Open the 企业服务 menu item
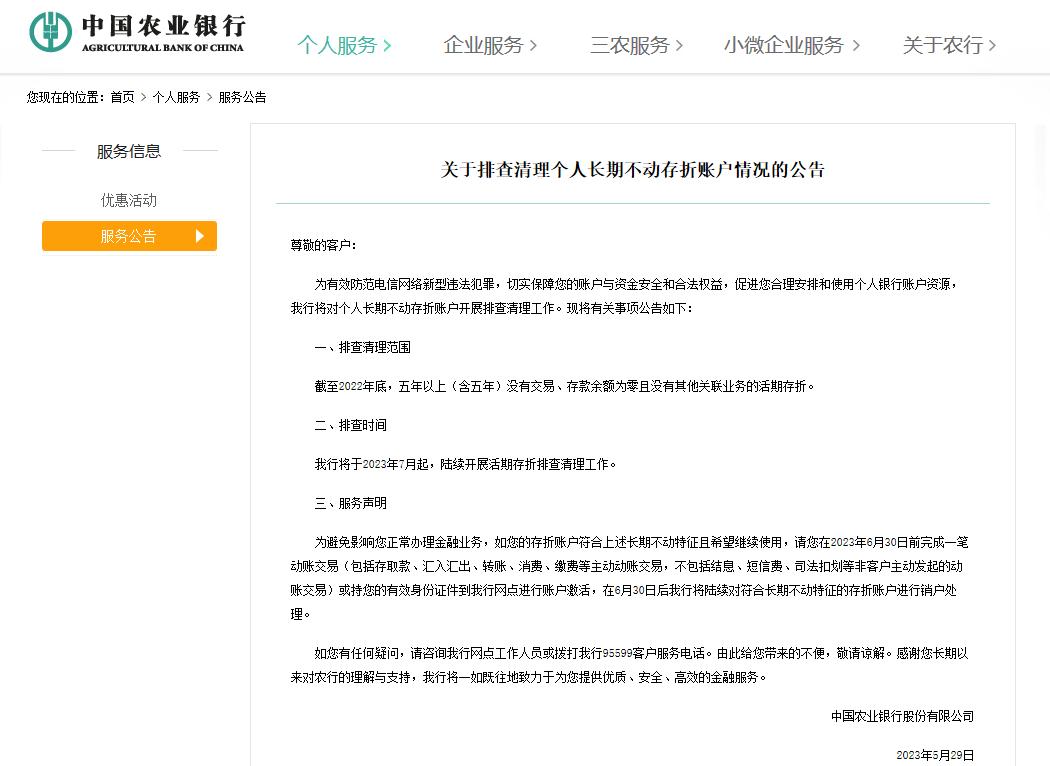 click(484, 45)
